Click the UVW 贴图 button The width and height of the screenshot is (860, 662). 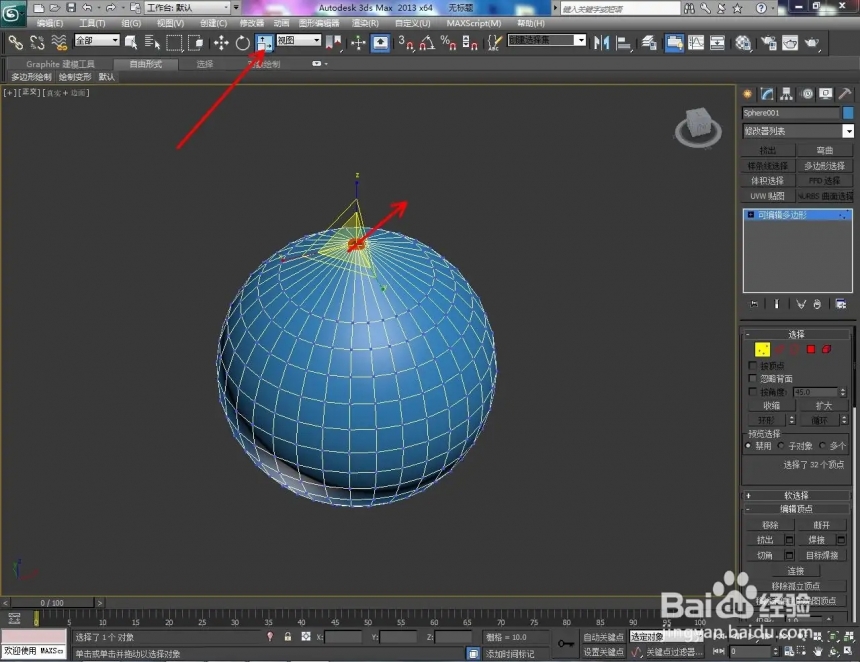[767, 196]
